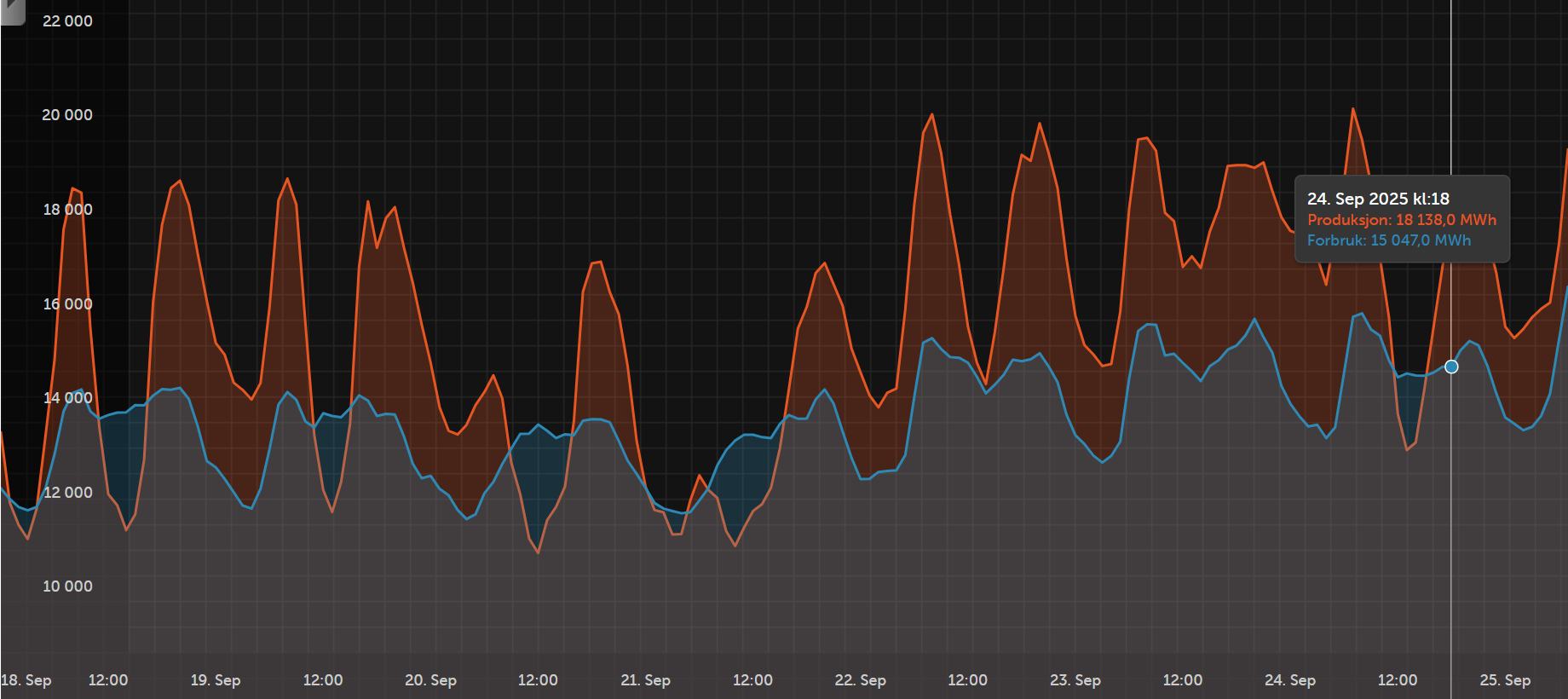This screenshot has height=699, width=1568.
Task: Click tooltip heading '24. Sep 2025 kl:18'
Action: tap(1378, 199)
